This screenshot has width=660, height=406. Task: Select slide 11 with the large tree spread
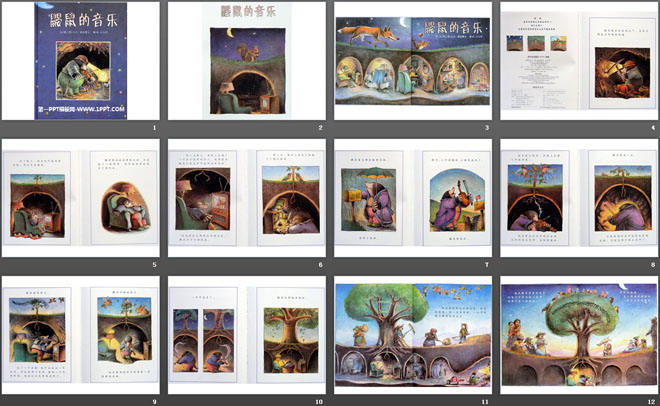pyautogui.click(x=411, y=337)
